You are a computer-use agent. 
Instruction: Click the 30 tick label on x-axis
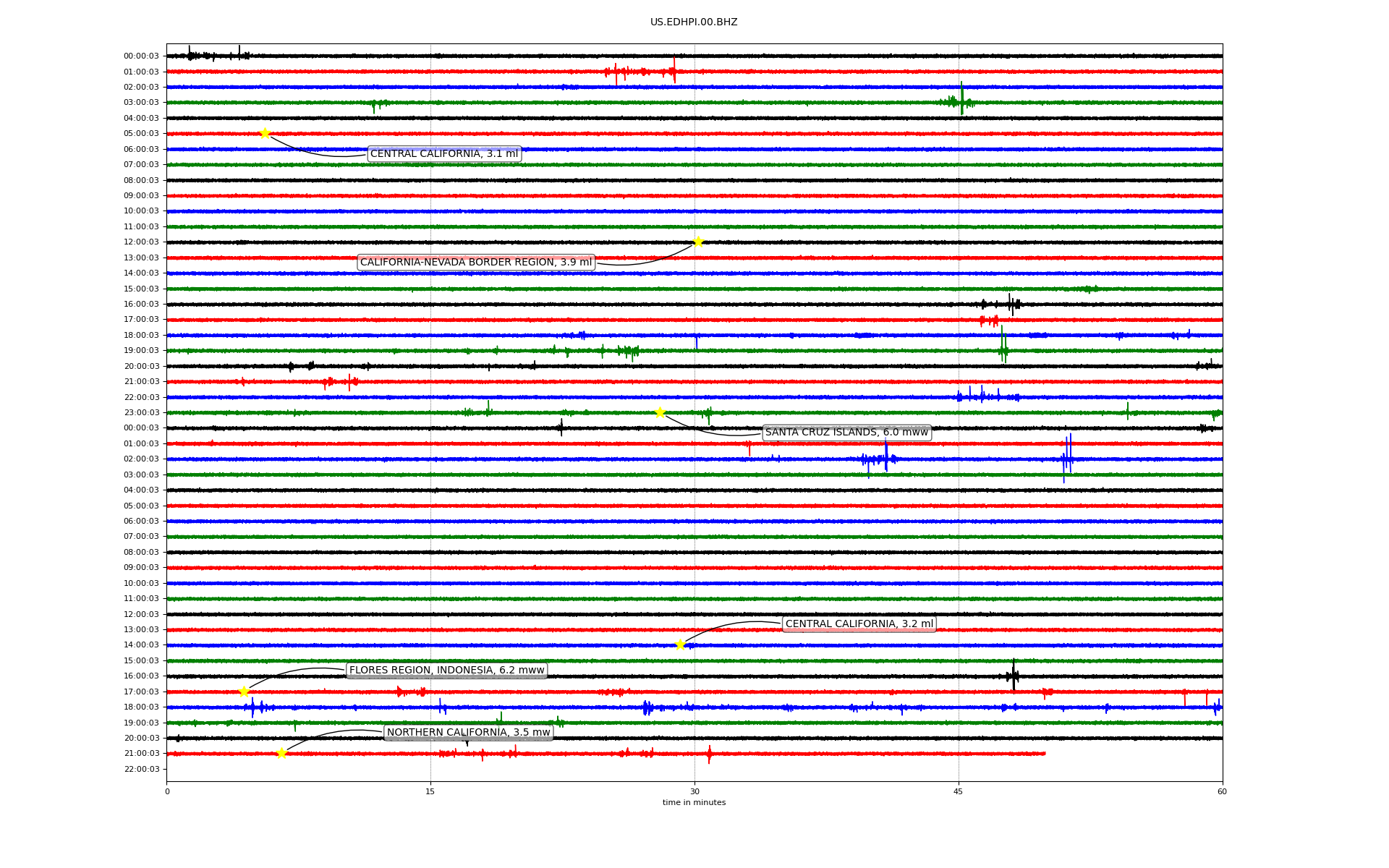pos(694,791)
